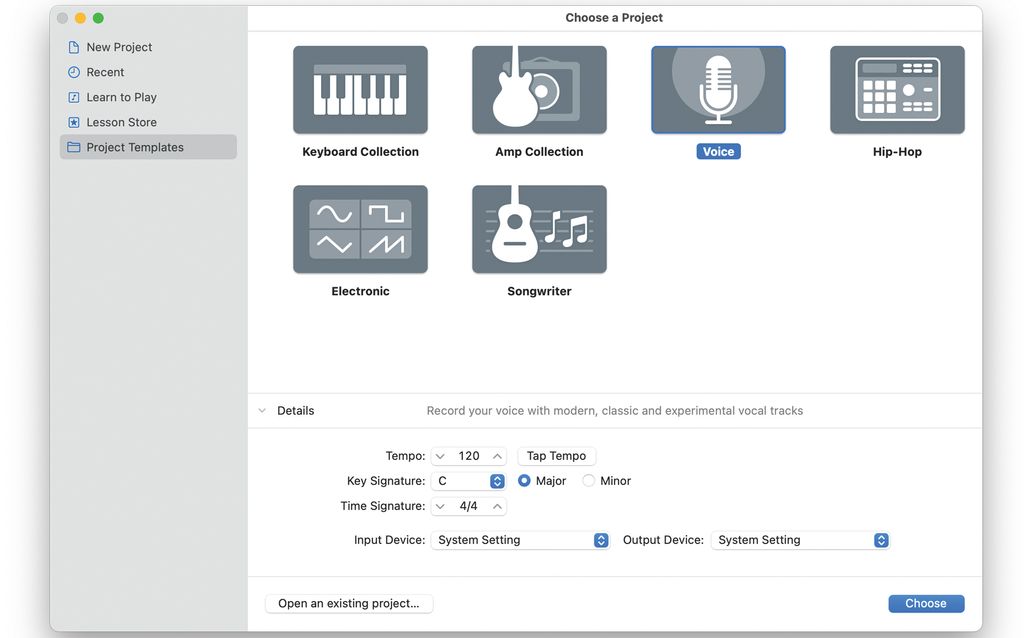Open the Amp Collection template

tap(538, 88)
